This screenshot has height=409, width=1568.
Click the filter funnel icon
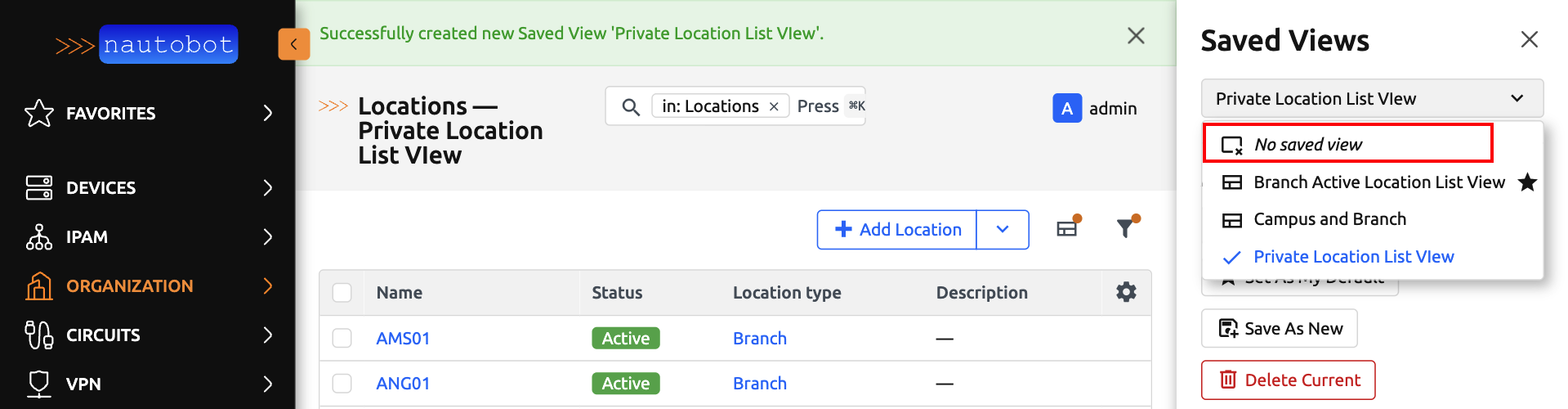pos(1126,228)
